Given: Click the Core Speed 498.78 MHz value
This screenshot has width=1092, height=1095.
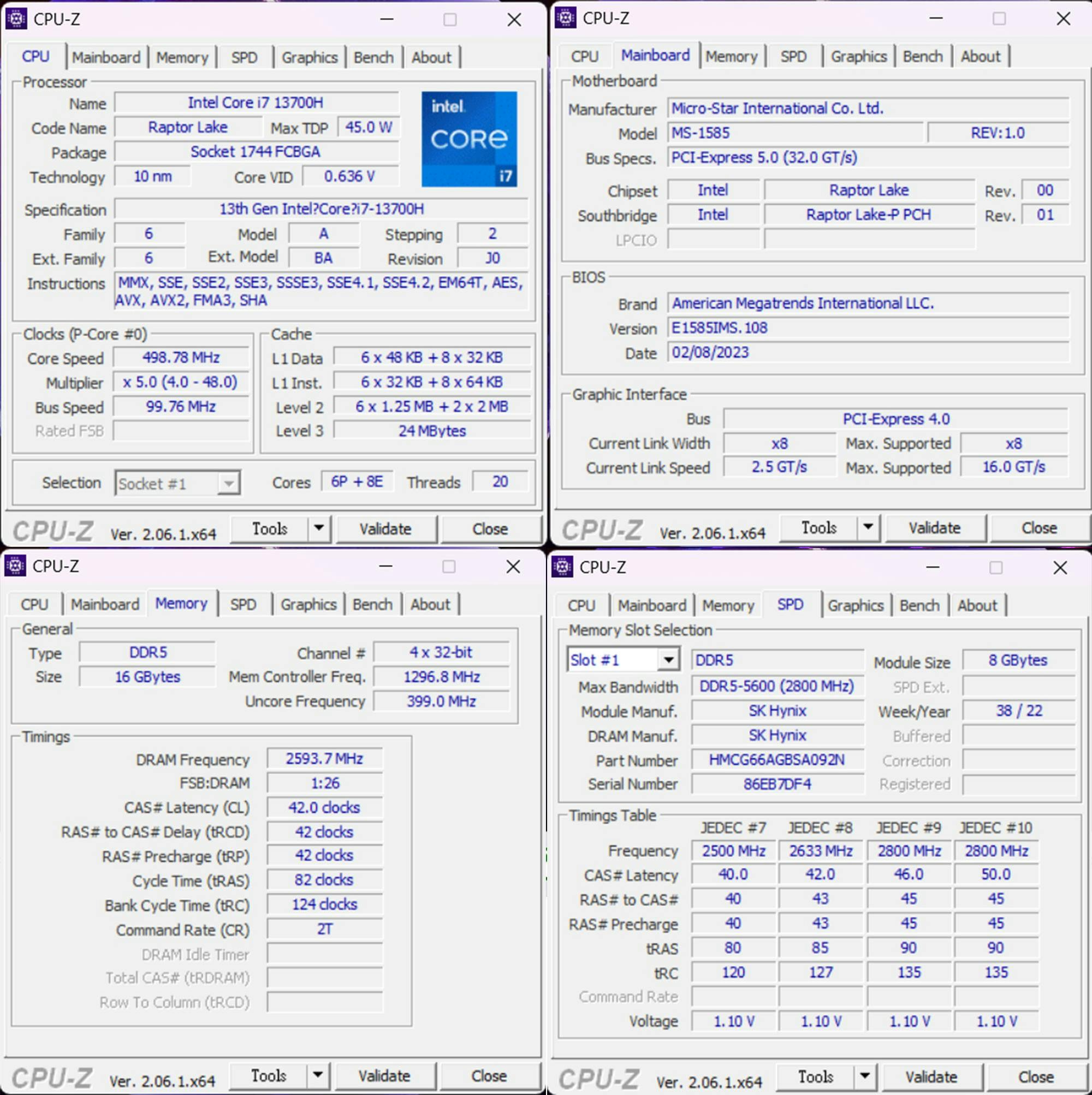Looking at the screenshot, I should 181,358.
